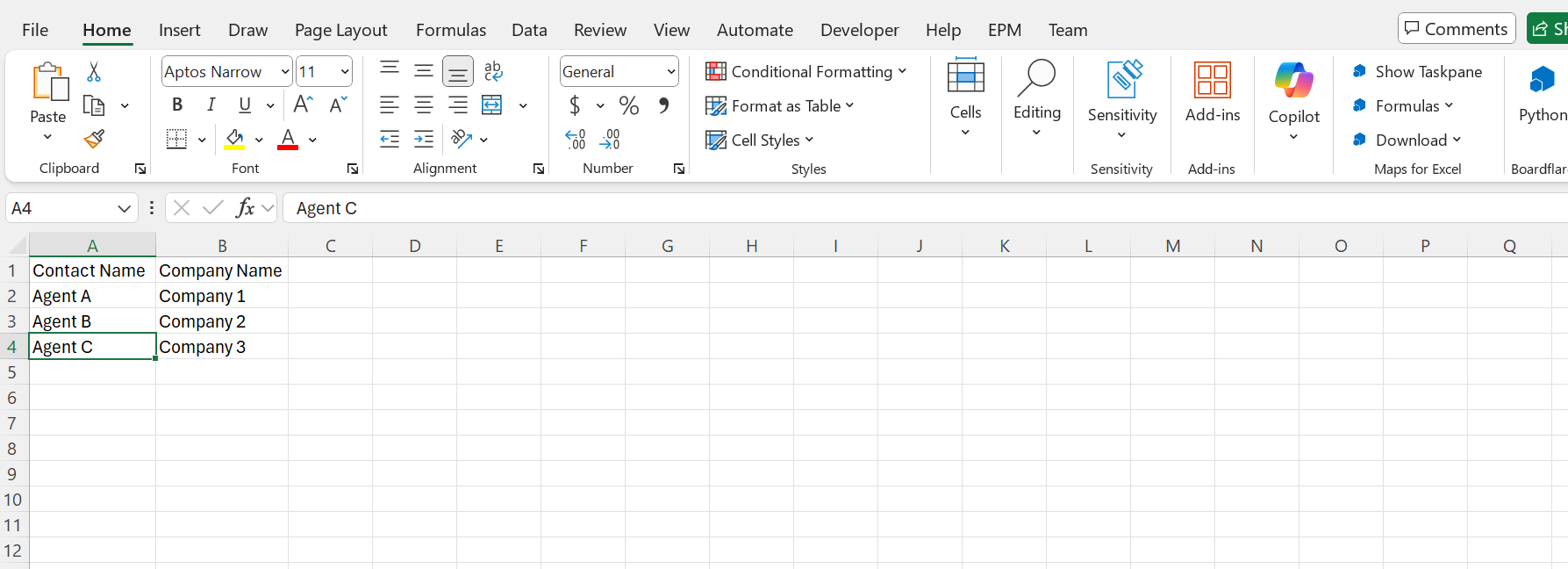This screenshot has width=1568, height=569.
Task: Switch to the Developer tab
Action: (x=859, y=30)
